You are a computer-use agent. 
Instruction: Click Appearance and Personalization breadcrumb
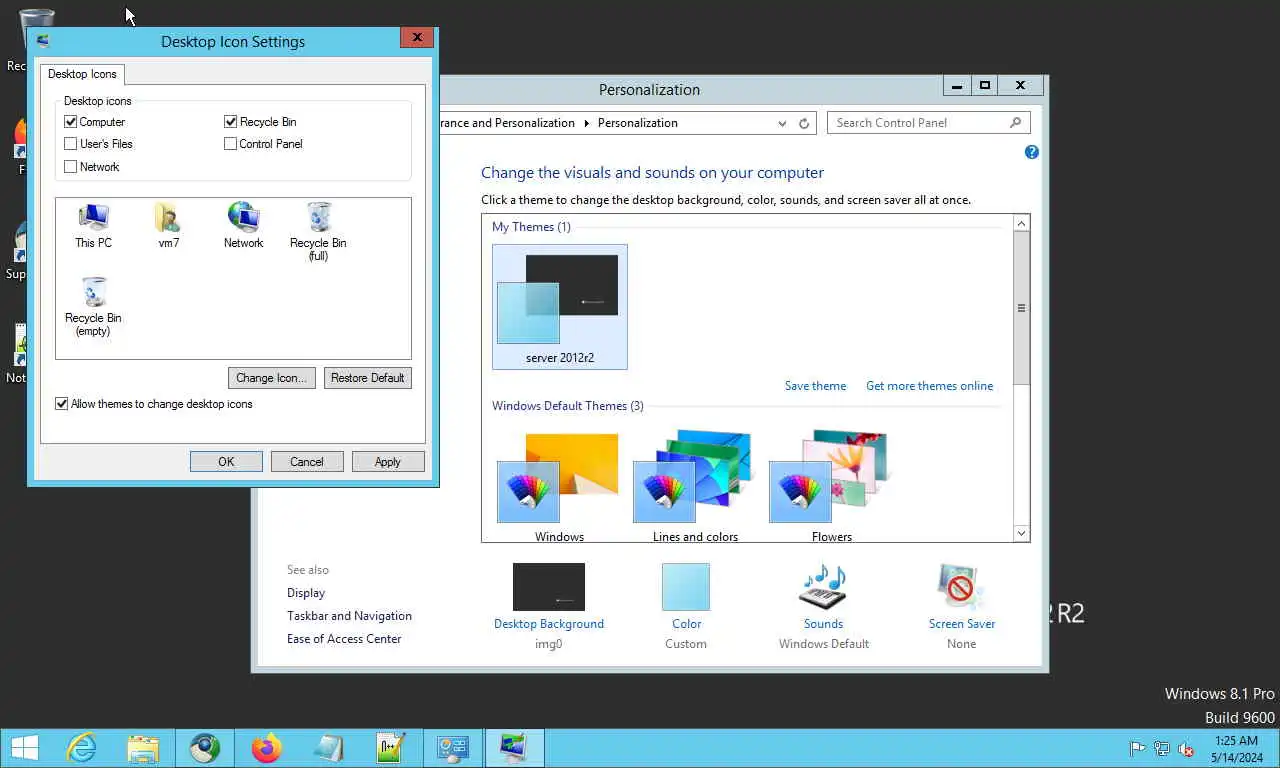[507, 123]
